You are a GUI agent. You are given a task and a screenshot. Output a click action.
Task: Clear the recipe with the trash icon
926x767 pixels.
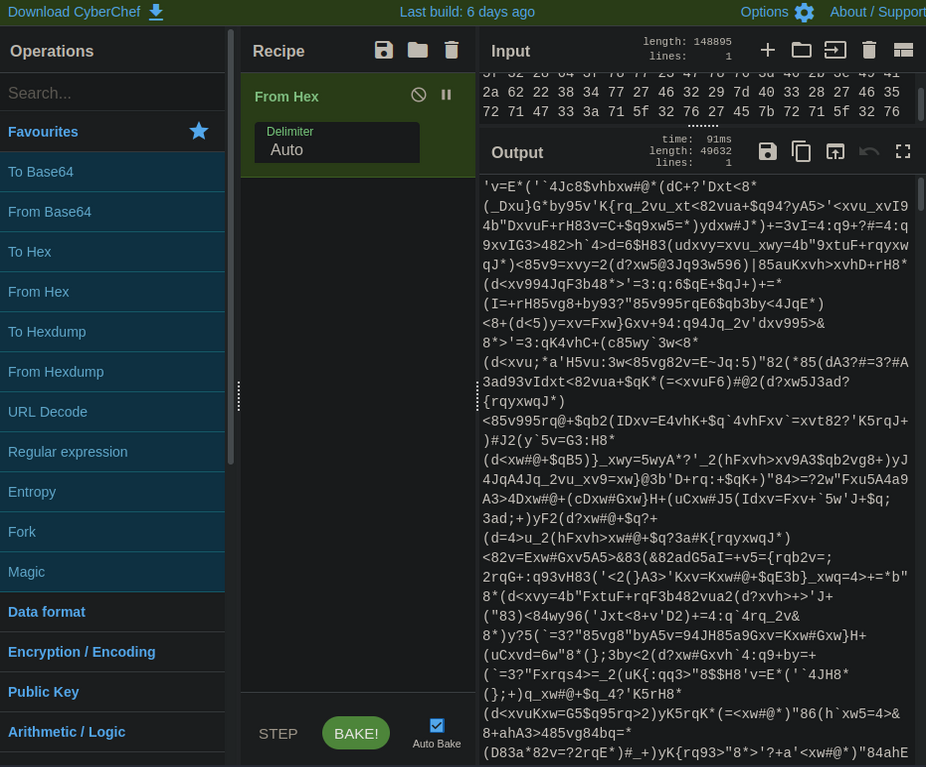(x=451, y=50)
